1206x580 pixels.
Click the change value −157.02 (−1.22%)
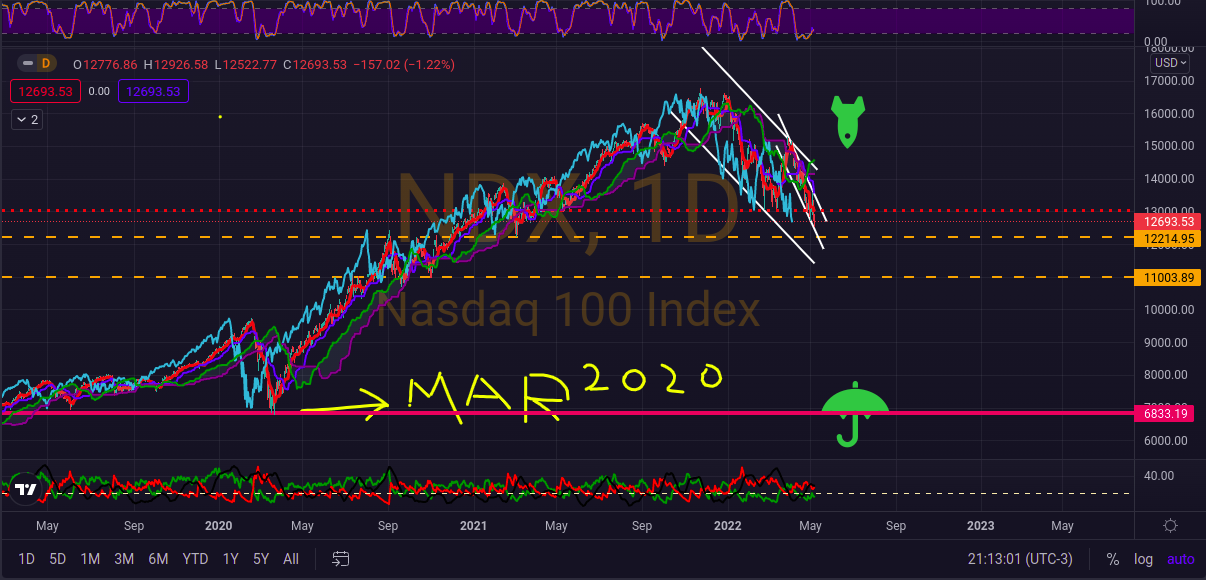[x=402, y=65]
